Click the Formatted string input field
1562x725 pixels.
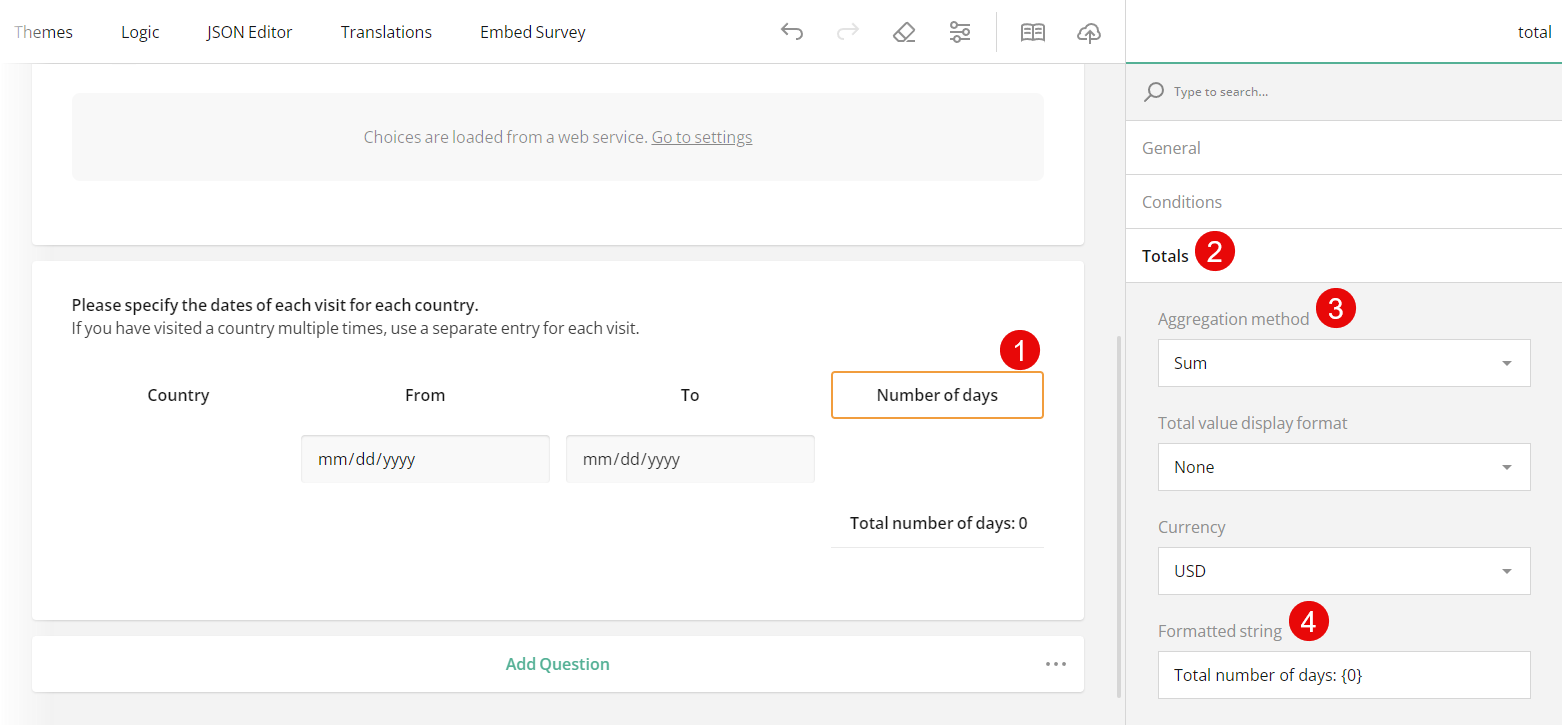(1343, 675)
